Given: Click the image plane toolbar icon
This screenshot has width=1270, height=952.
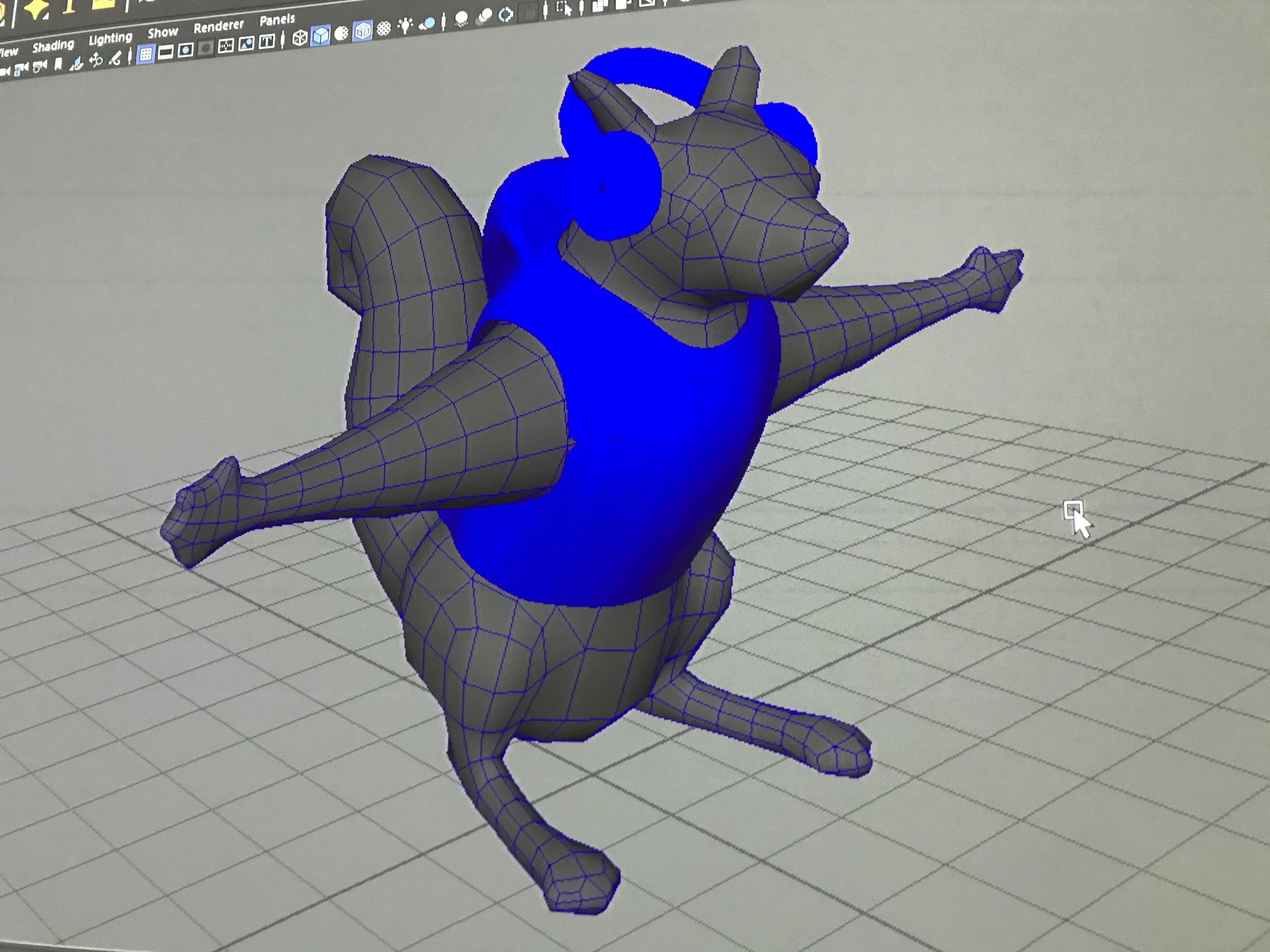Looking at the screenshot, I should tap(76, 64).
